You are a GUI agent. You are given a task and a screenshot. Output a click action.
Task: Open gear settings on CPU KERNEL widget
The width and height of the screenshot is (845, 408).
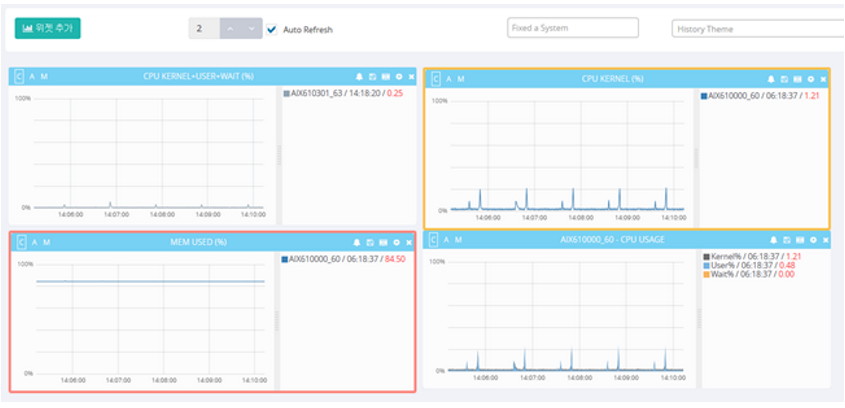(x=811, y=78)
